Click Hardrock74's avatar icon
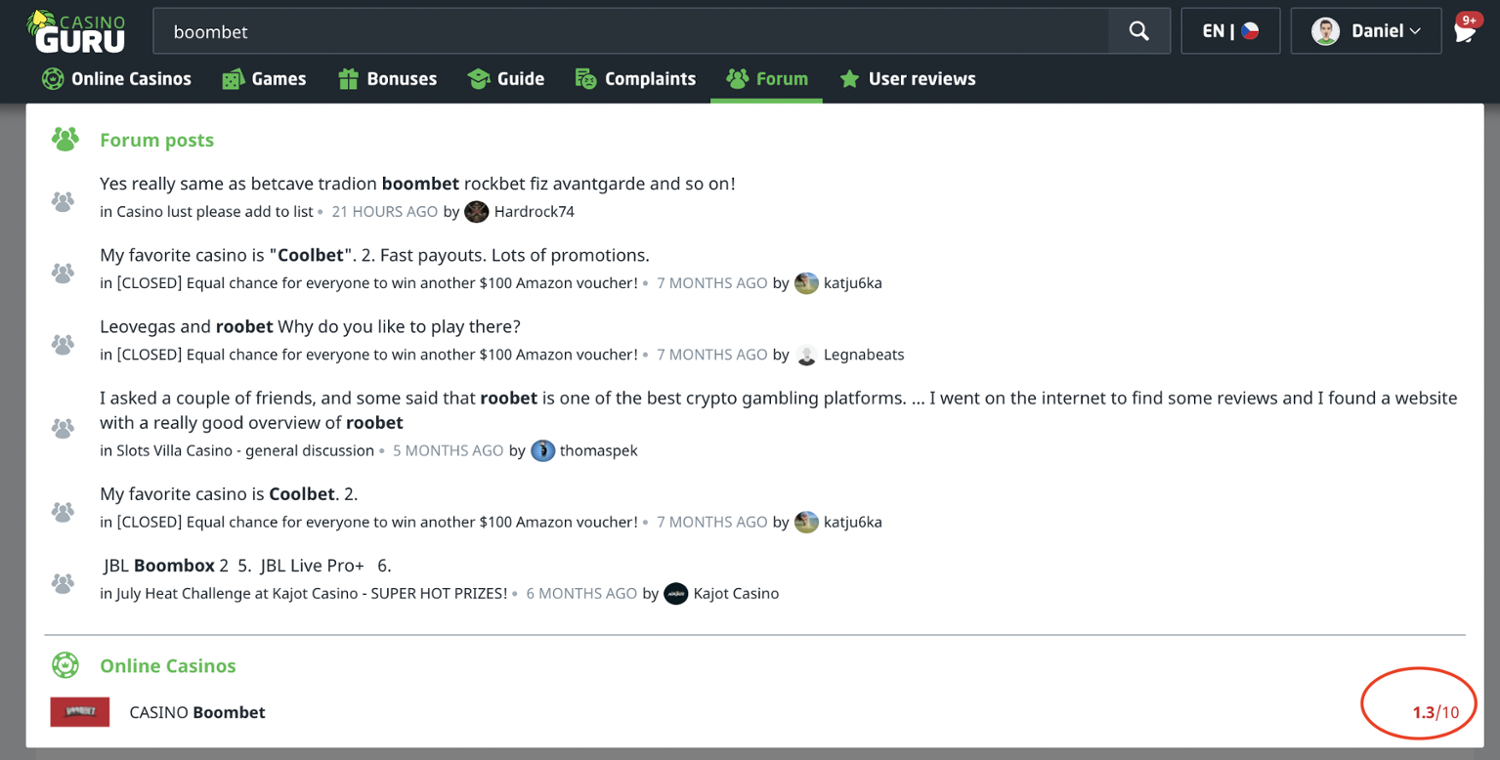Image resolution: width=1500 pixels, height=760 pixels. (x=477, y=212)
